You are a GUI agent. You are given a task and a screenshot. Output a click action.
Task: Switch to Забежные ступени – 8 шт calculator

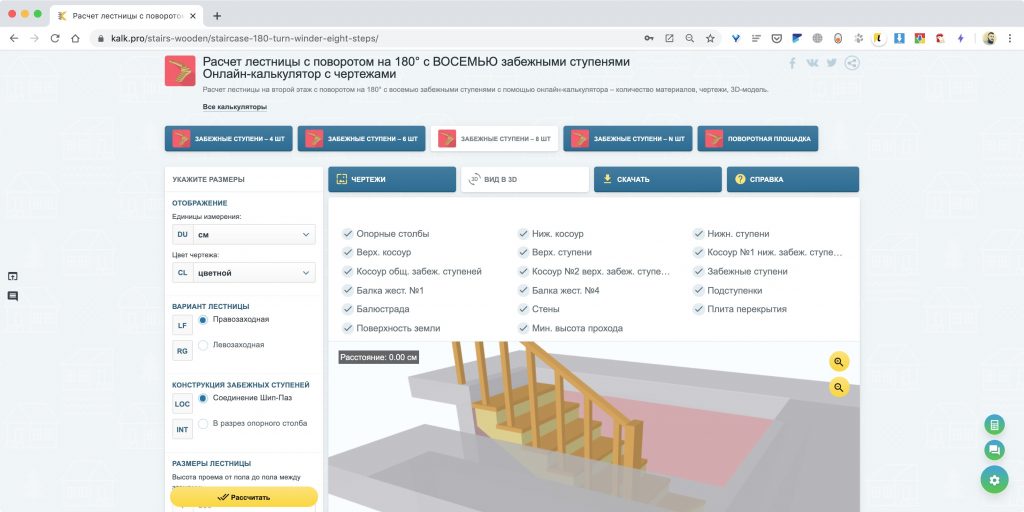tap(494, 138)
